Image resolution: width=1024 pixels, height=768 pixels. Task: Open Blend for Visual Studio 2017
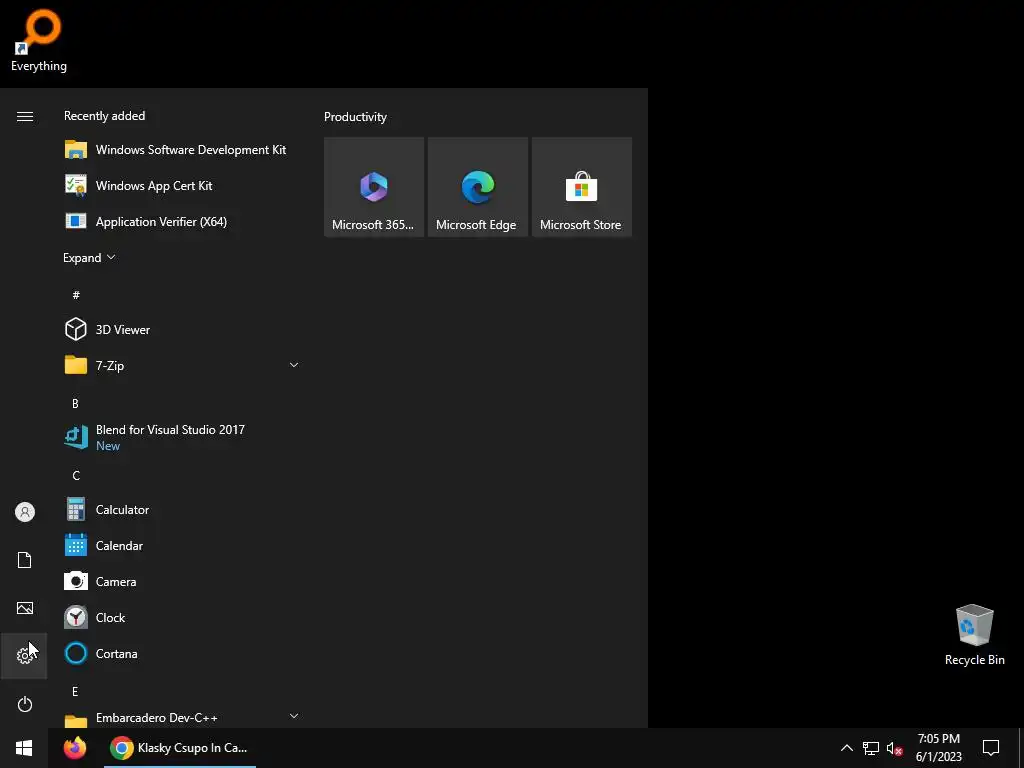click(182, 438)
